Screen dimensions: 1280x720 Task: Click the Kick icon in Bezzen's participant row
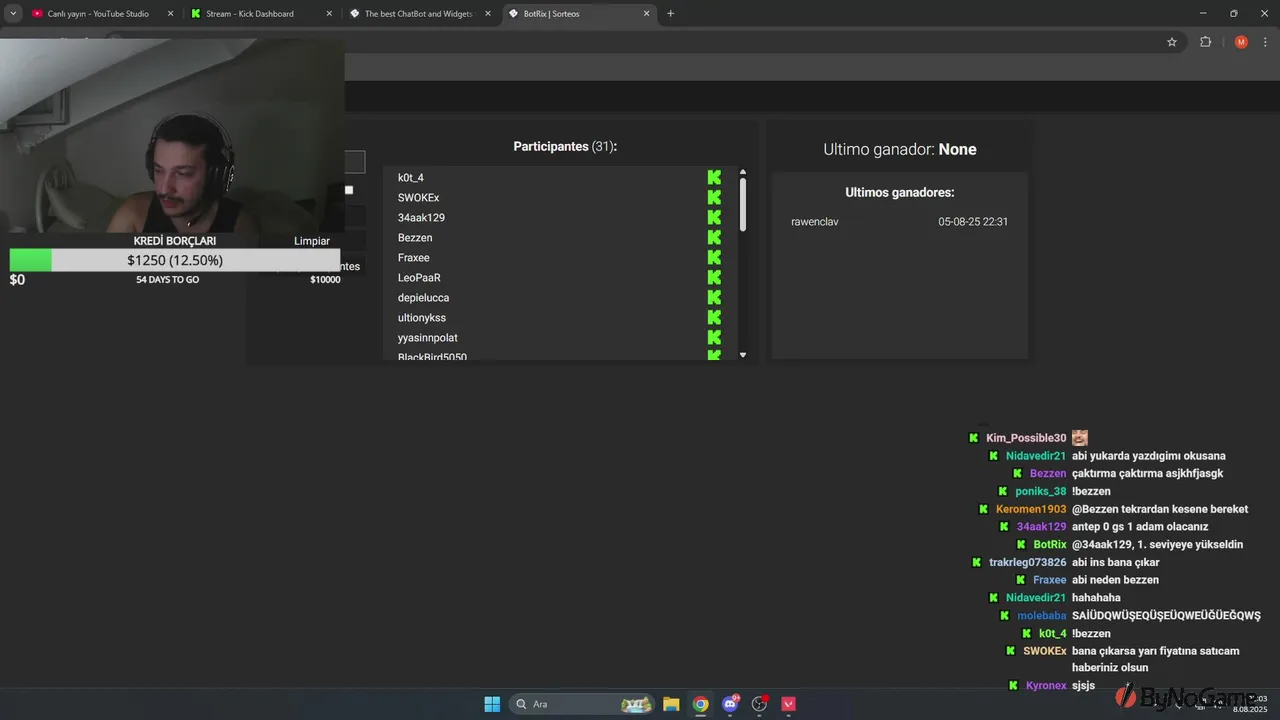[x=714, y=237]
